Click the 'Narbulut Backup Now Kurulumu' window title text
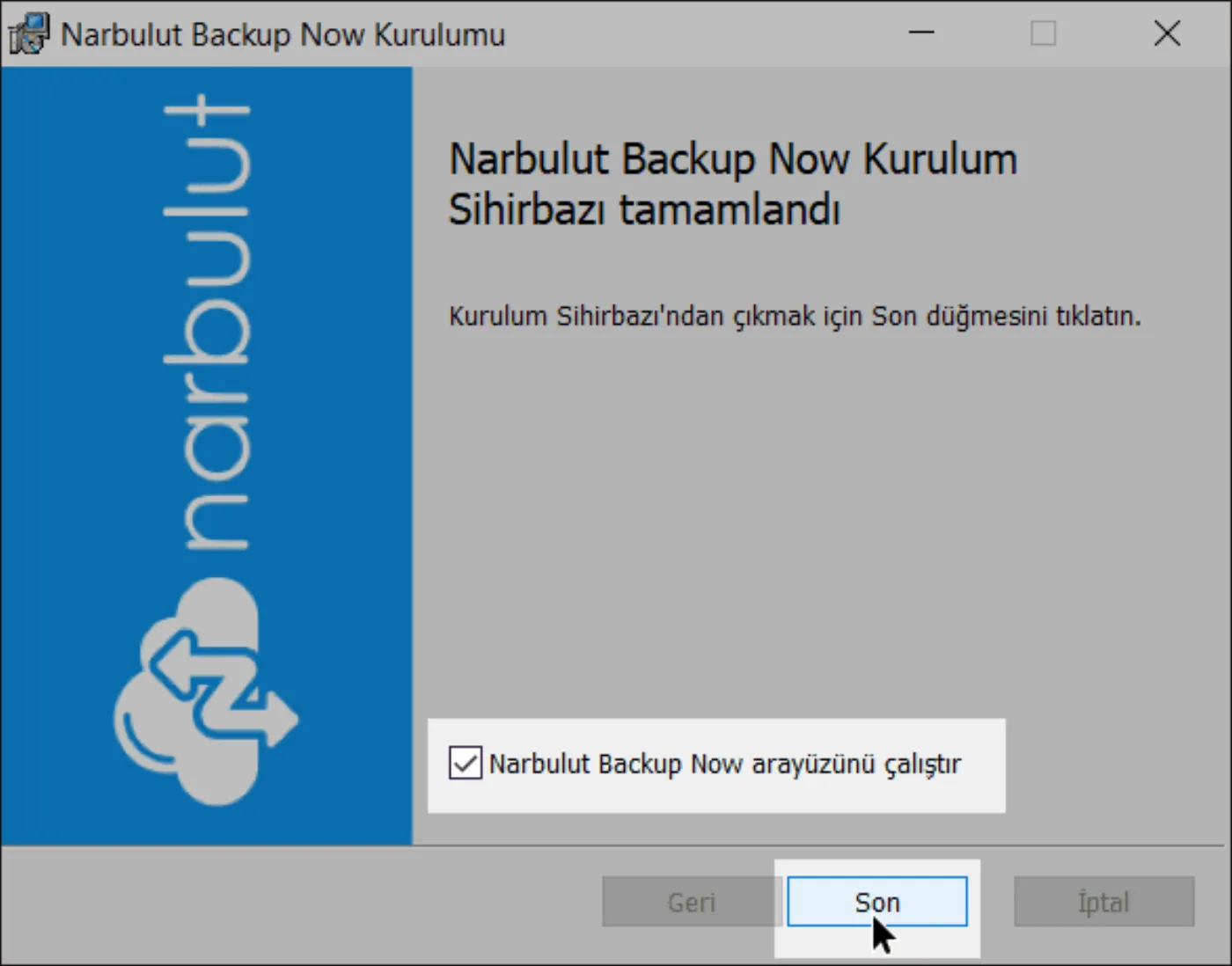Viewport: 1232px width, 966px height. click(283, 34)
